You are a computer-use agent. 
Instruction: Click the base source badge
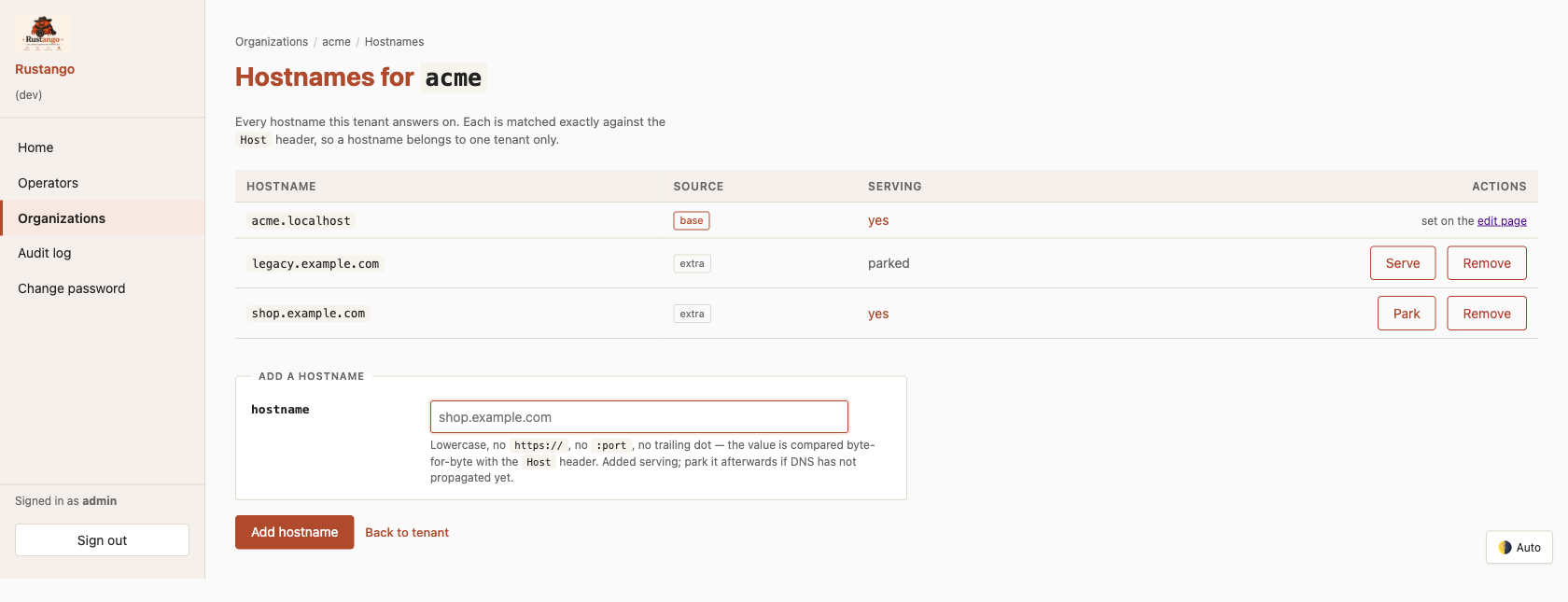pyautogui.click(x=692, y=221)
